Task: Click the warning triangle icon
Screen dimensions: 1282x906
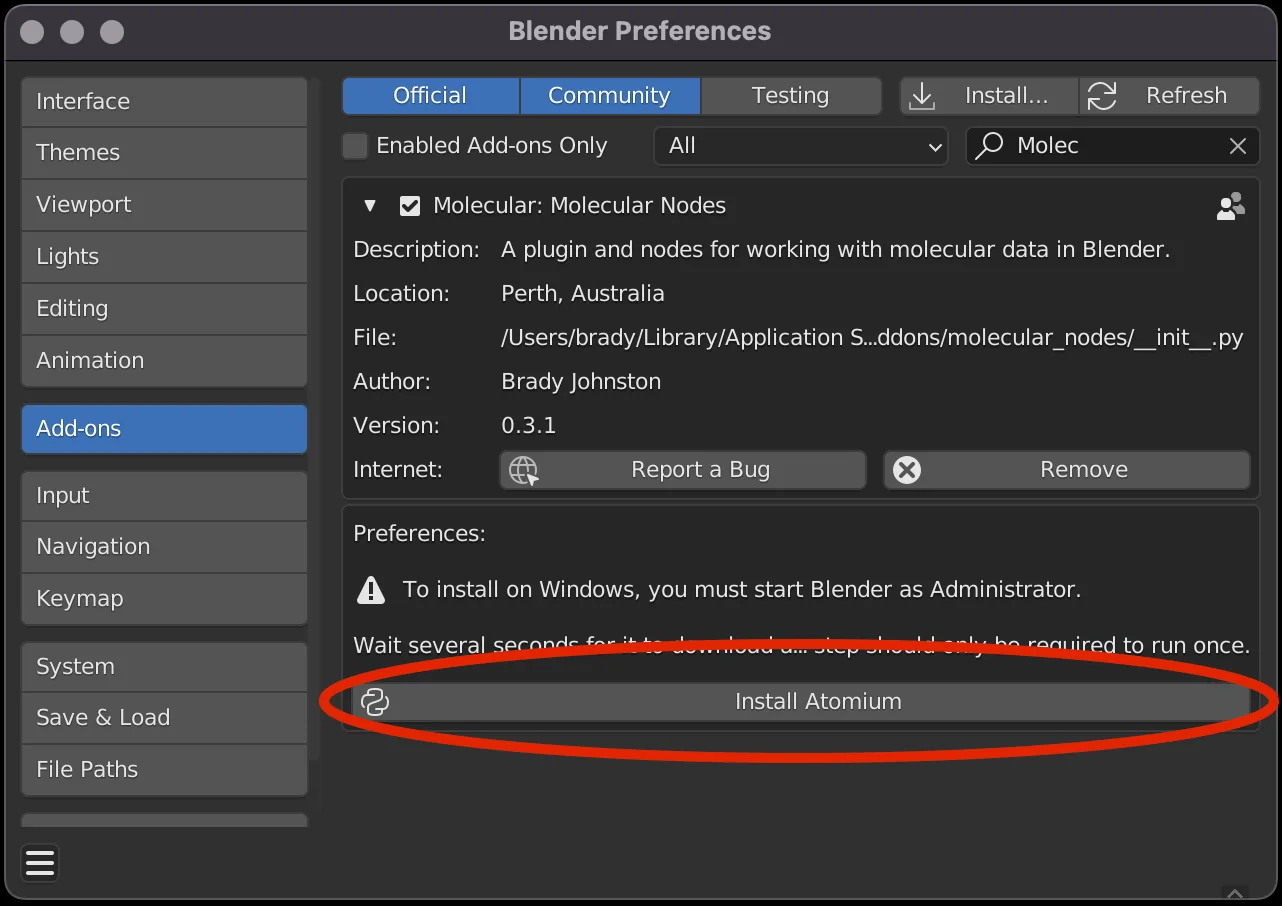Action: coord(371,590)
